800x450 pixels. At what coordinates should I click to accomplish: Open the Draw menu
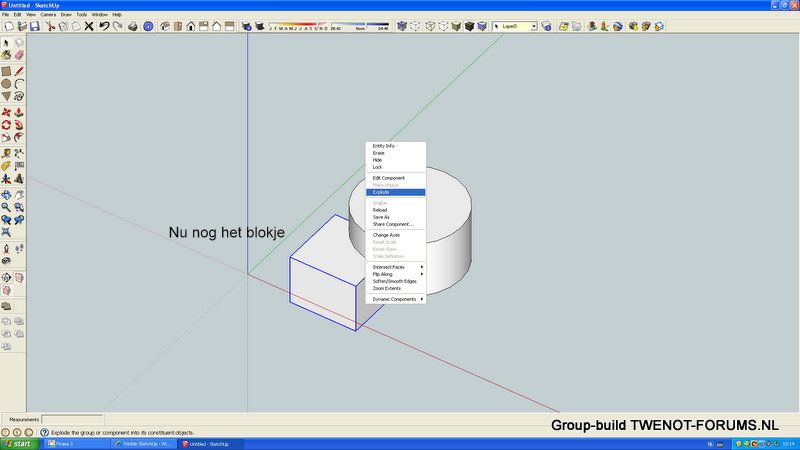pos(66,15)
